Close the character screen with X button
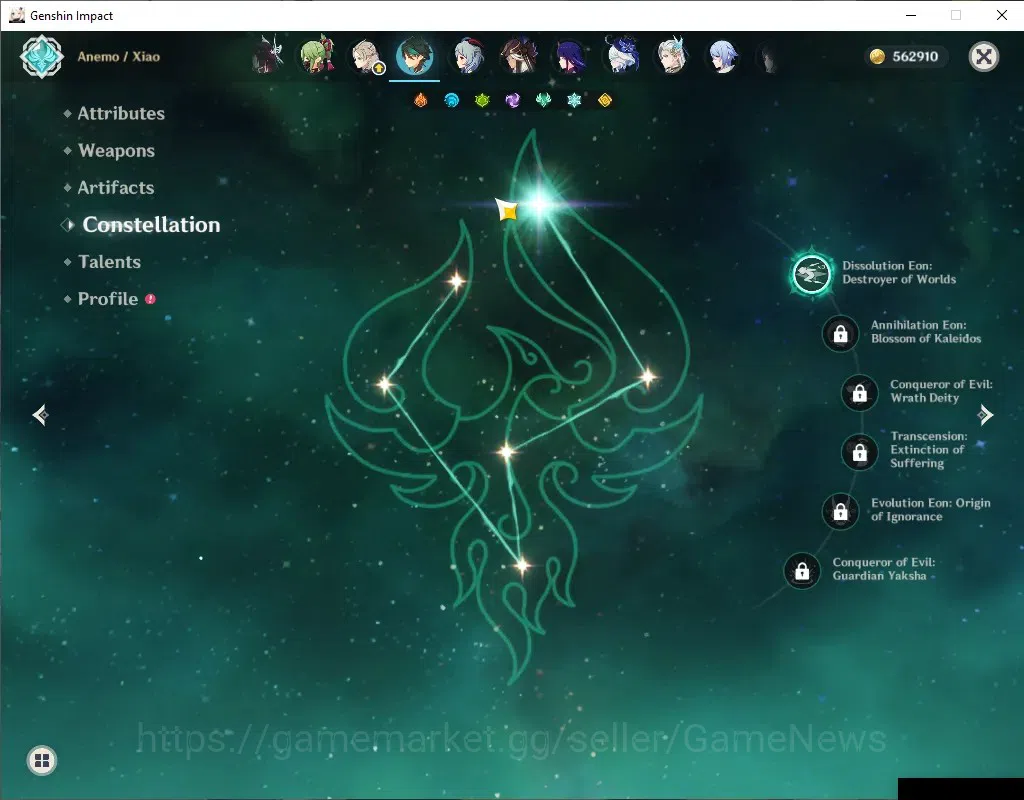This screenshot has height=800, width=1024. [984, 57]
